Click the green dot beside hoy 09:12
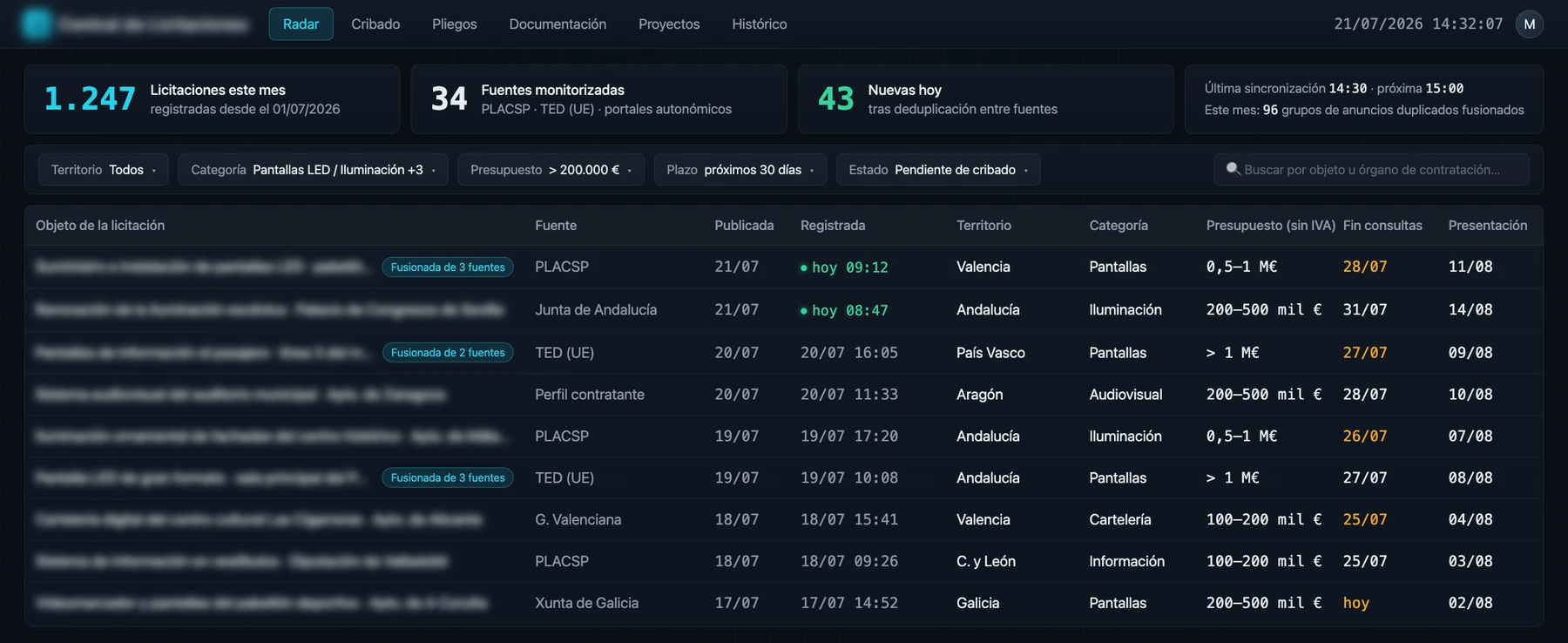1568x643 pixels. click(803, 268)
